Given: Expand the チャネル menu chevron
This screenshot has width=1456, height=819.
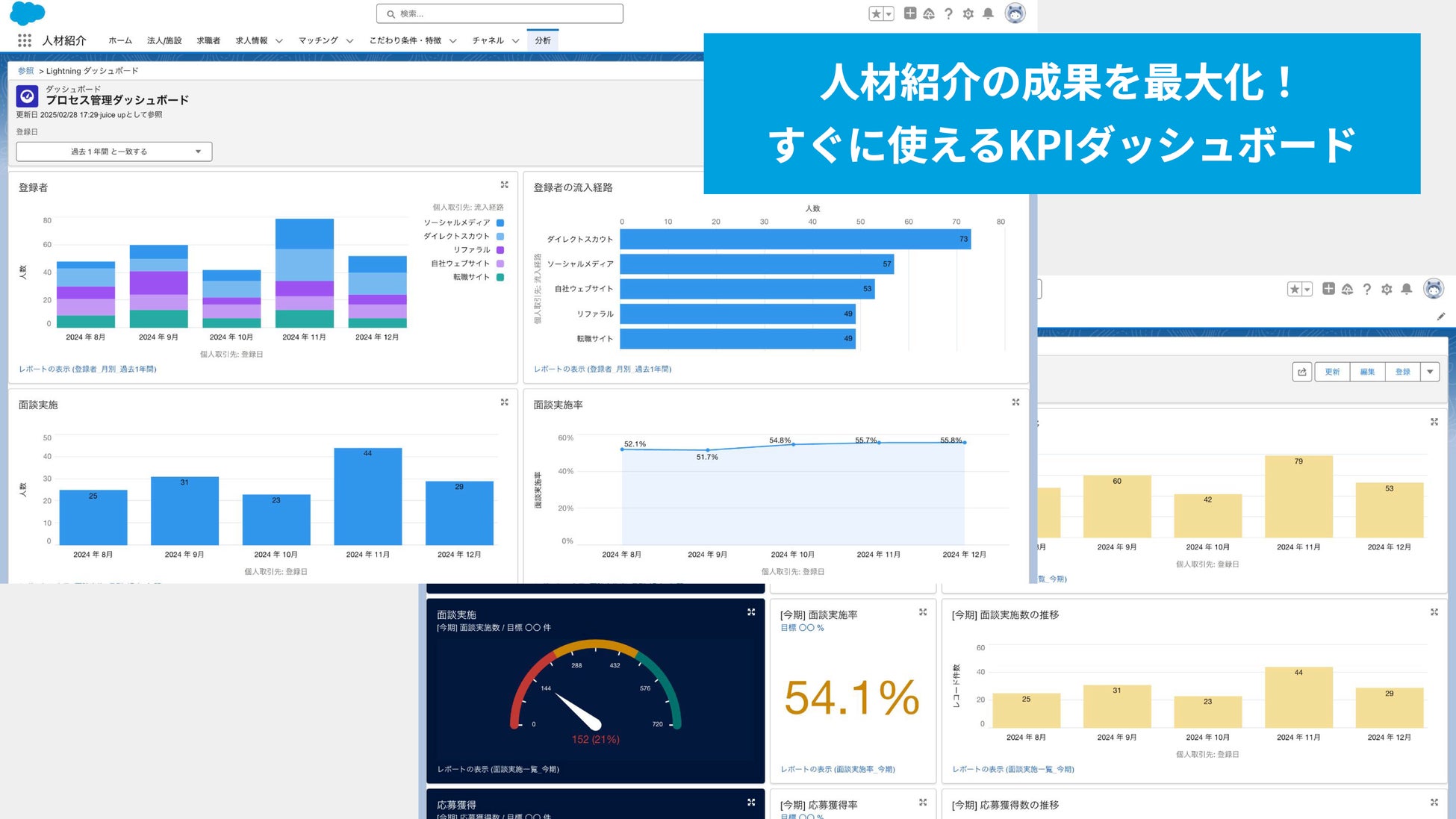Looking at the screenshot, I should 515,41.
